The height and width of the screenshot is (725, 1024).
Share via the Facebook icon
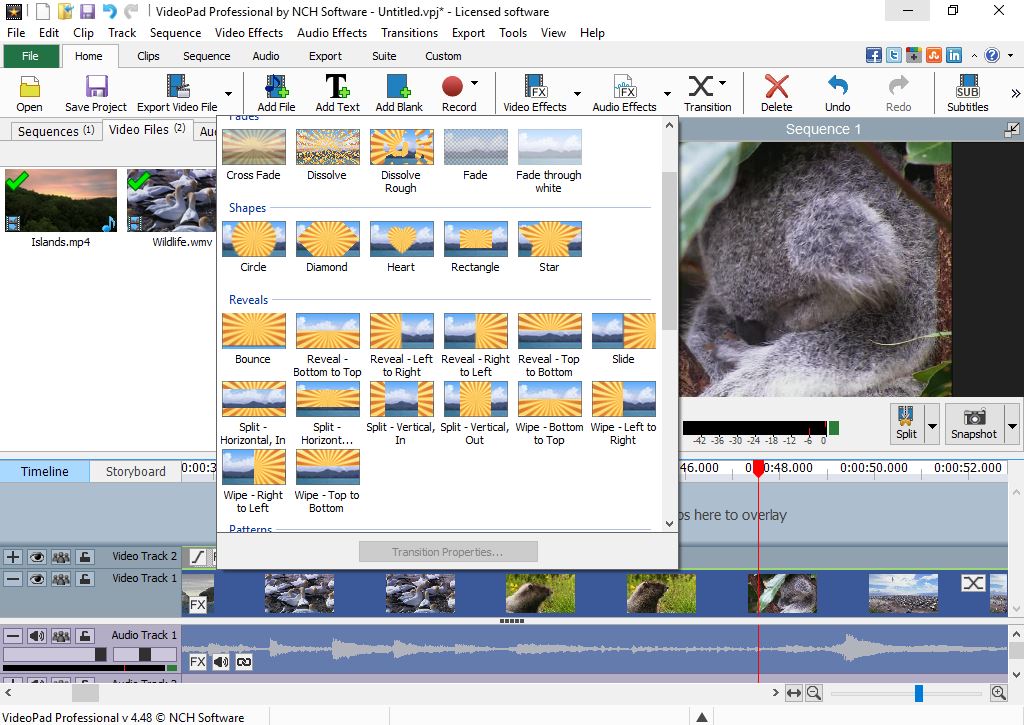tap(874, 56)
